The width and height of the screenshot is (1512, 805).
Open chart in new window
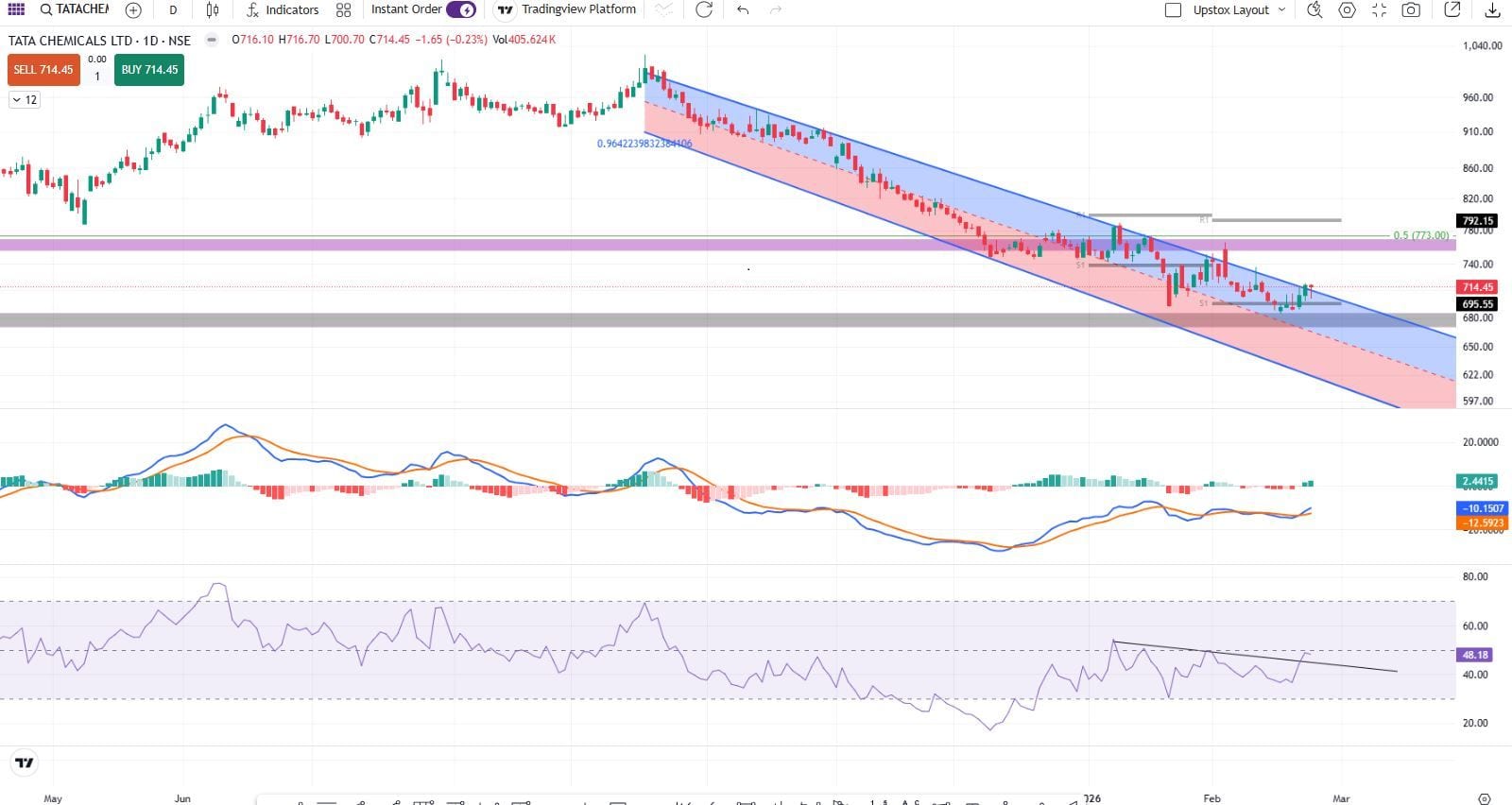pos(1453,9)
